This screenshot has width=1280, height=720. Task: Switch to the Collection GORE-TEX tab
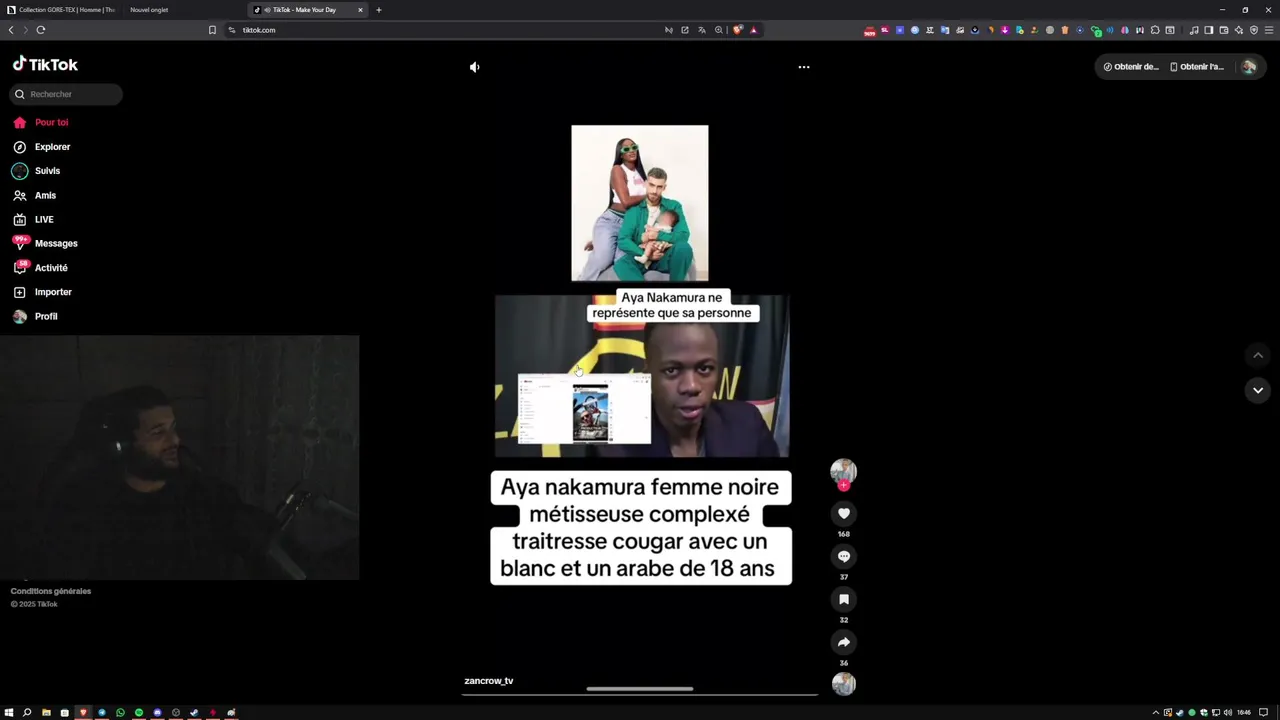62,10
